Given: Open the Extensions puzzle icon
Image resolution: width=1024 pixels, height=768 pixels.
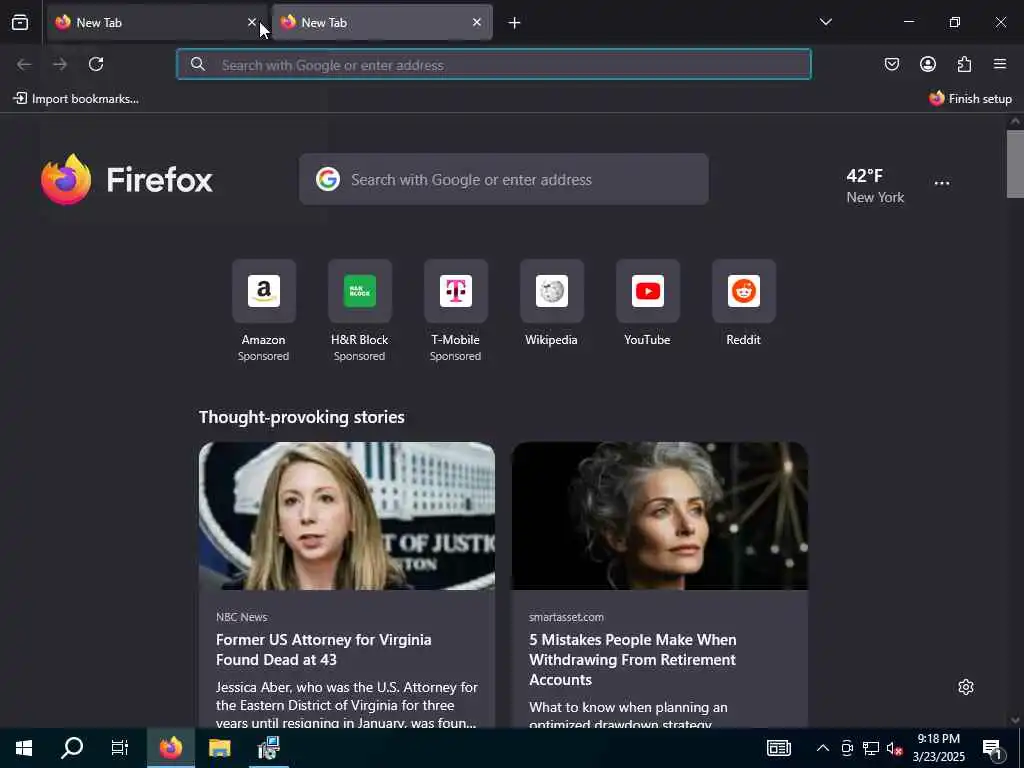Looking at the screenshot, I should (964, 64).
